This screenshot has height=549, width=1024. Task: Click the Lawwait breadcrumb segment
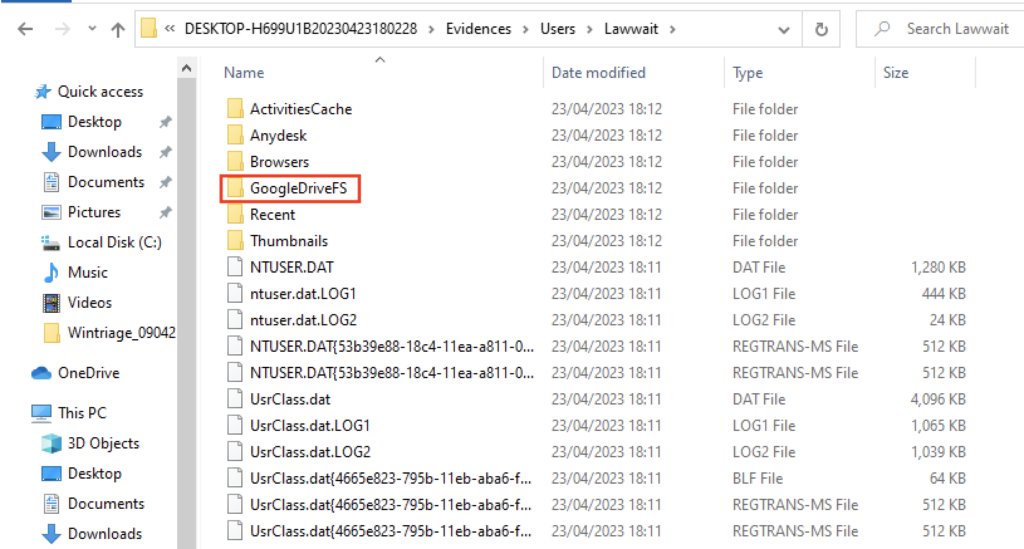pyautogui.click(x=631, y=29)
